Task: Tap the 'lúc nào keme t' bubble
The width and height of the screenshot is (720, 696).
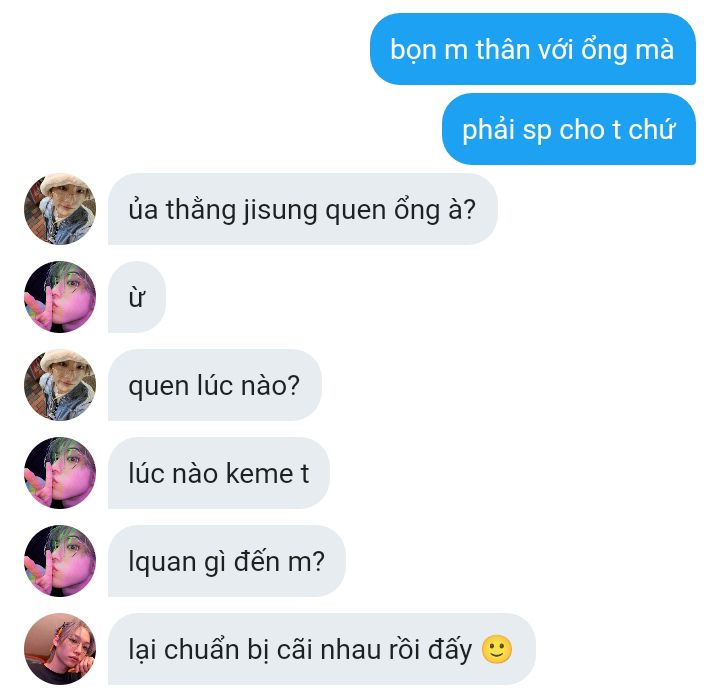Action: click(219, 473)
